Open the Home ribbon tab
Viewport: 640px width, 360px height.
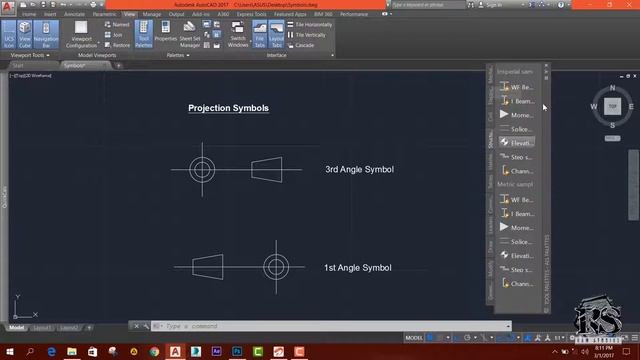29,14
